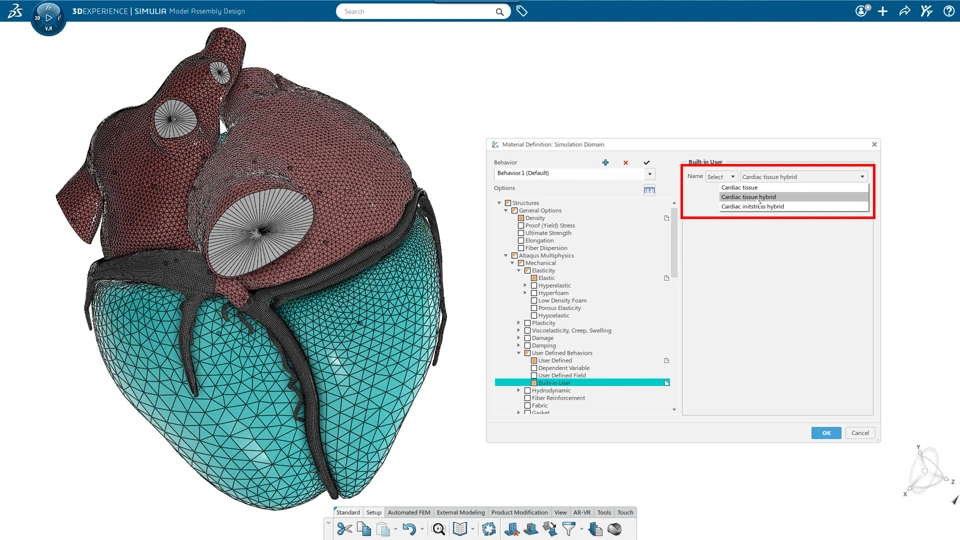Click the copy icon in the toolbar
Image resolution: width=960 pixels, height=540 pixels.
pyautogui.click(x=364, y=529)
